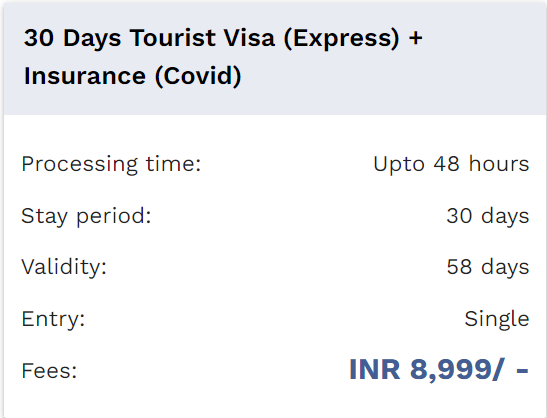Click the dash after the fee amount
The image size is (547, 418).
522,371
